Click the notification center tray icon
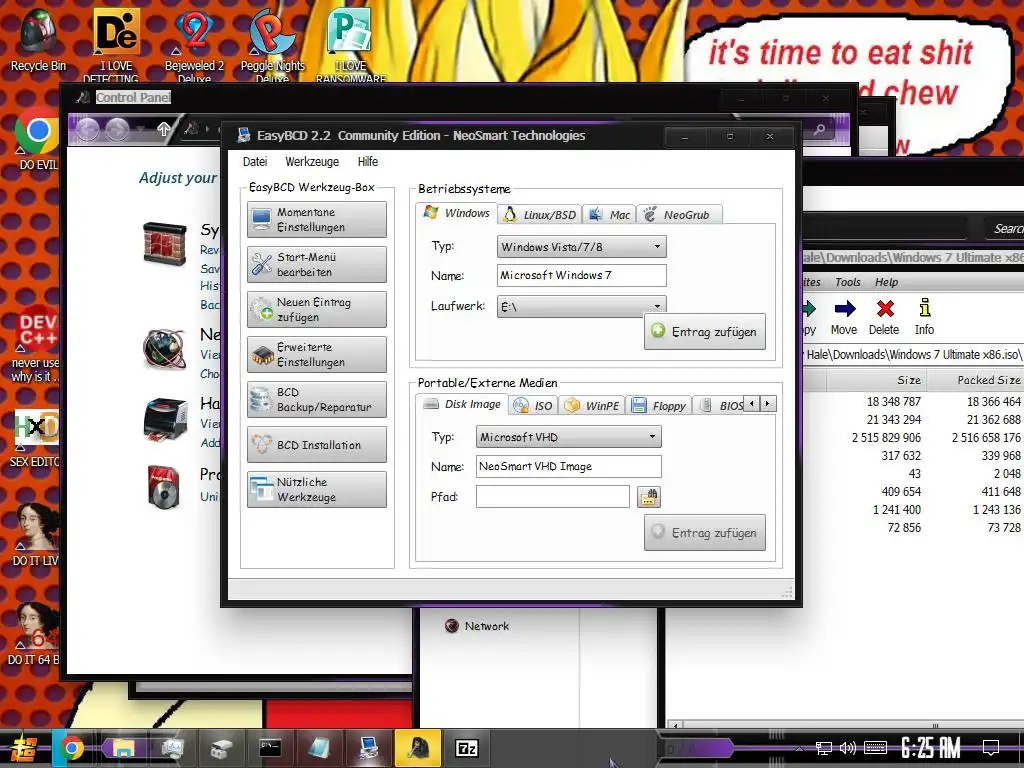 pos(991,748)
